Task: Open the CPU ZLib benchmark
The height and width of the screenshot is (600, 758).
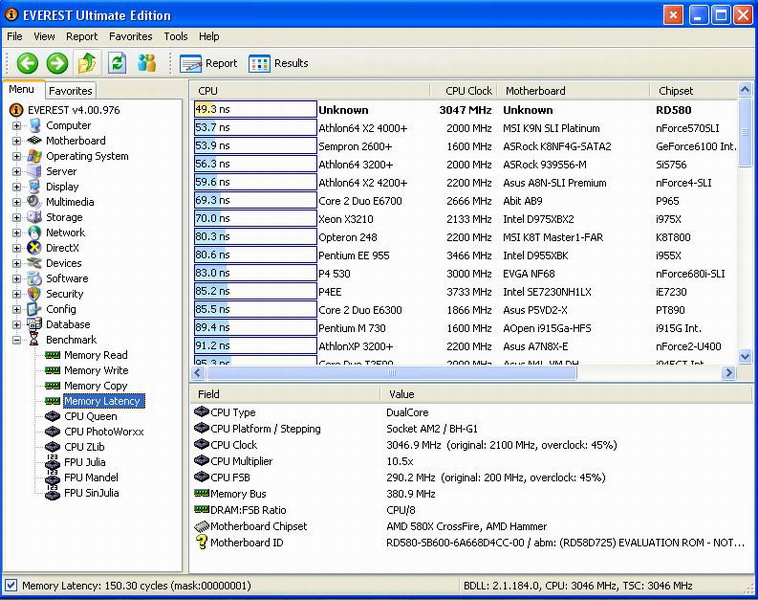Action: click(x=84, y=447)
